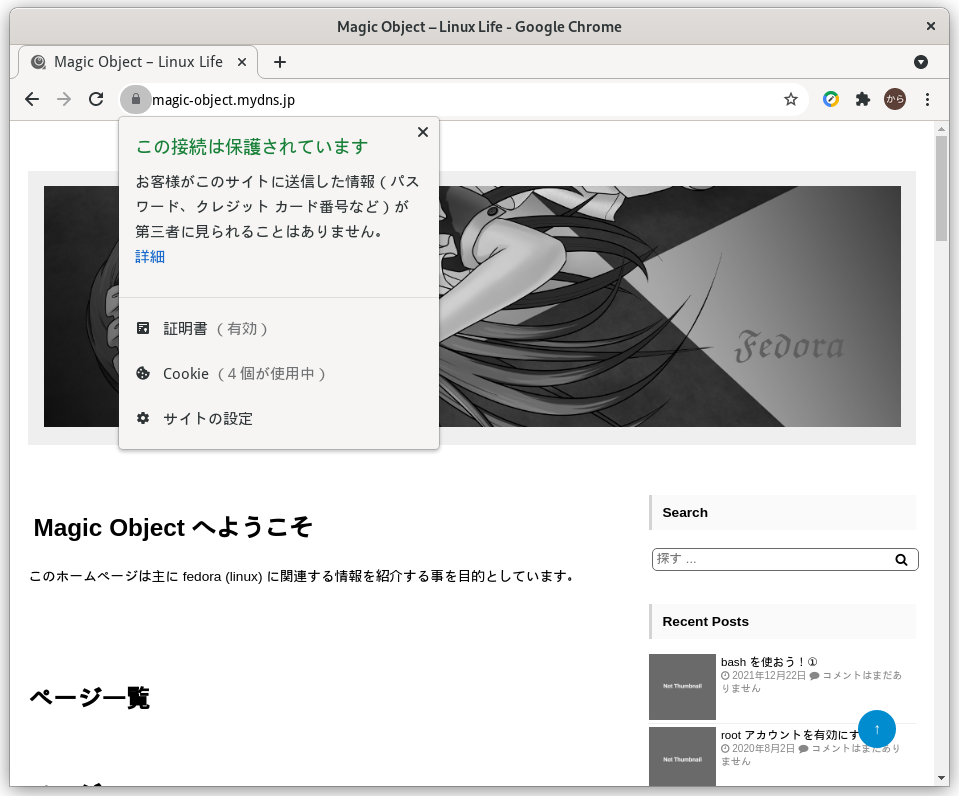This screenshot has width=959, height=796.
Task: Click the 2021年12月22日 post date
Action: [769, 675]
